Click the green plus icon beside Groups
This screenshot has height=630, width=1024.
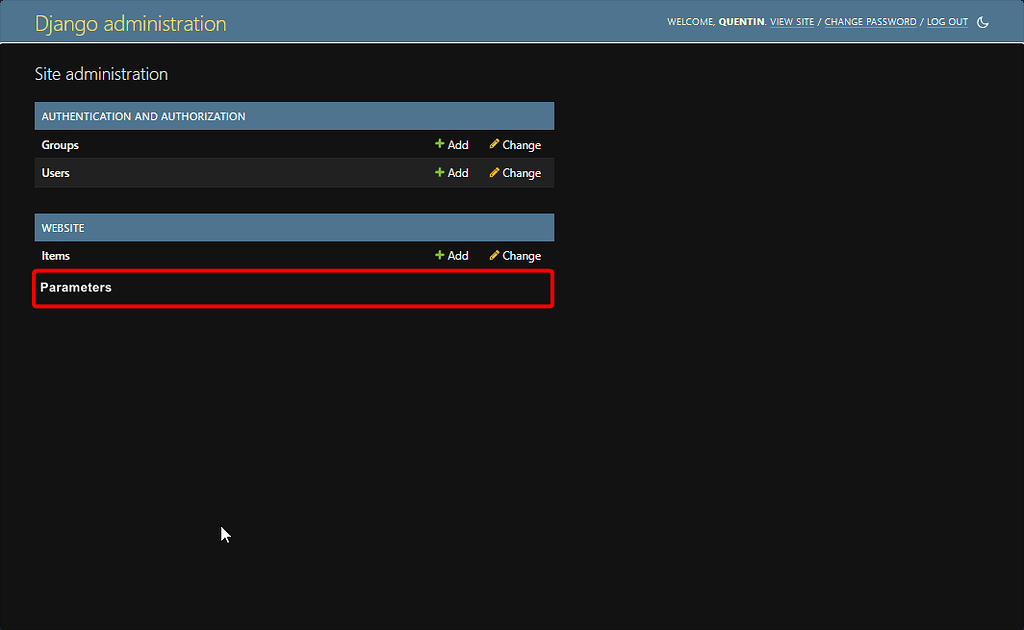point(438,144)
